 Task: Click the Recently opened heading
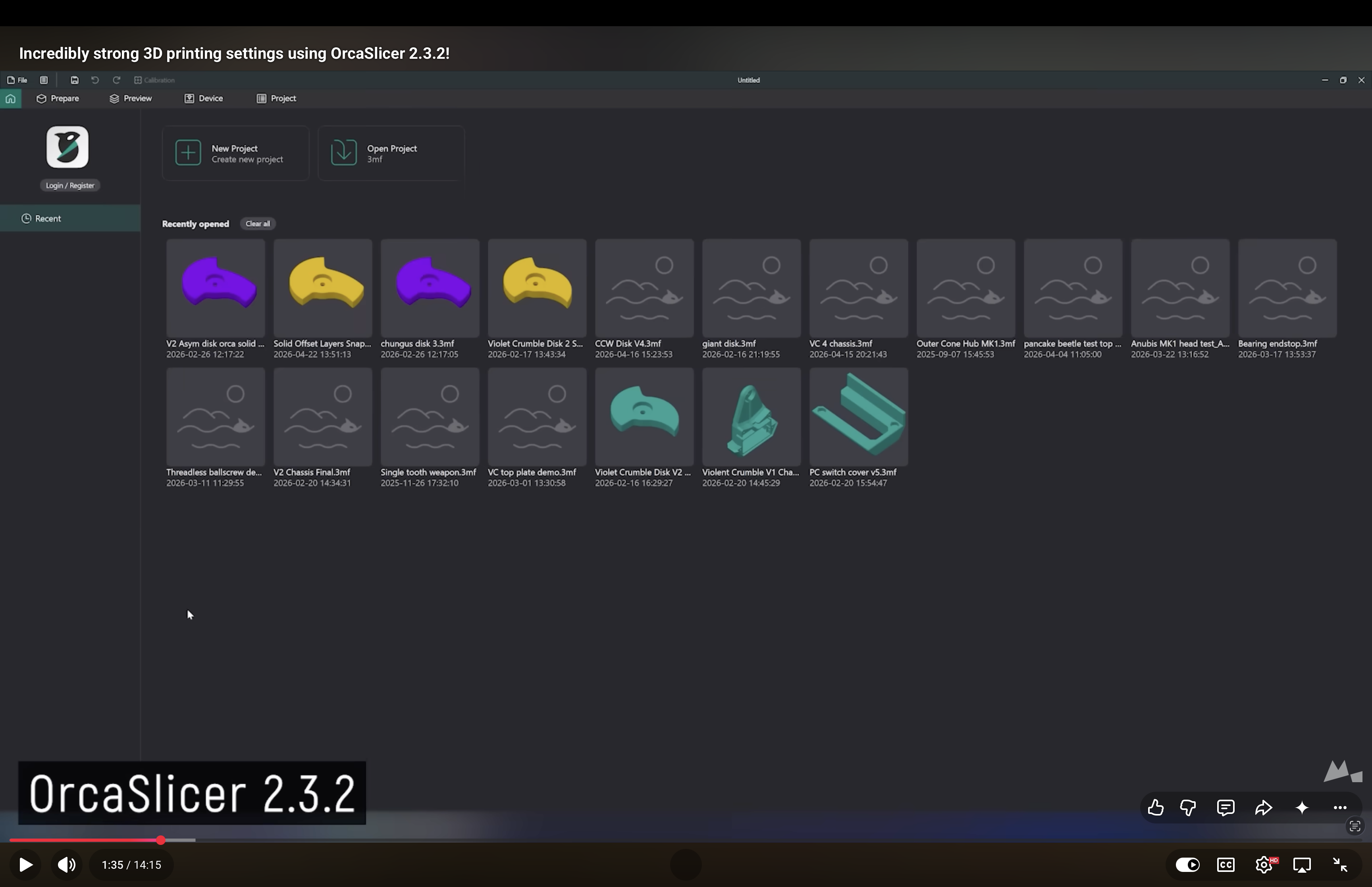point(196,224)
